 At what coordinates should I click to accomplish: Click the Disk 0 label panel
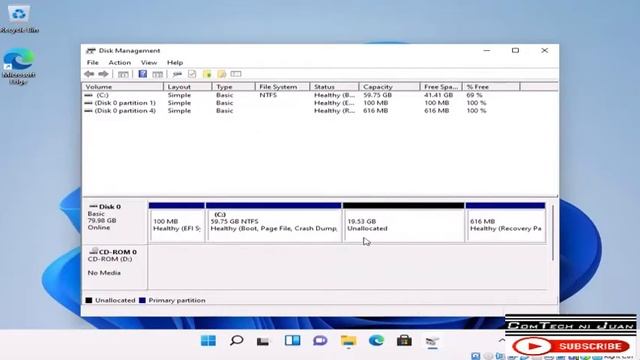click(115, 222)
